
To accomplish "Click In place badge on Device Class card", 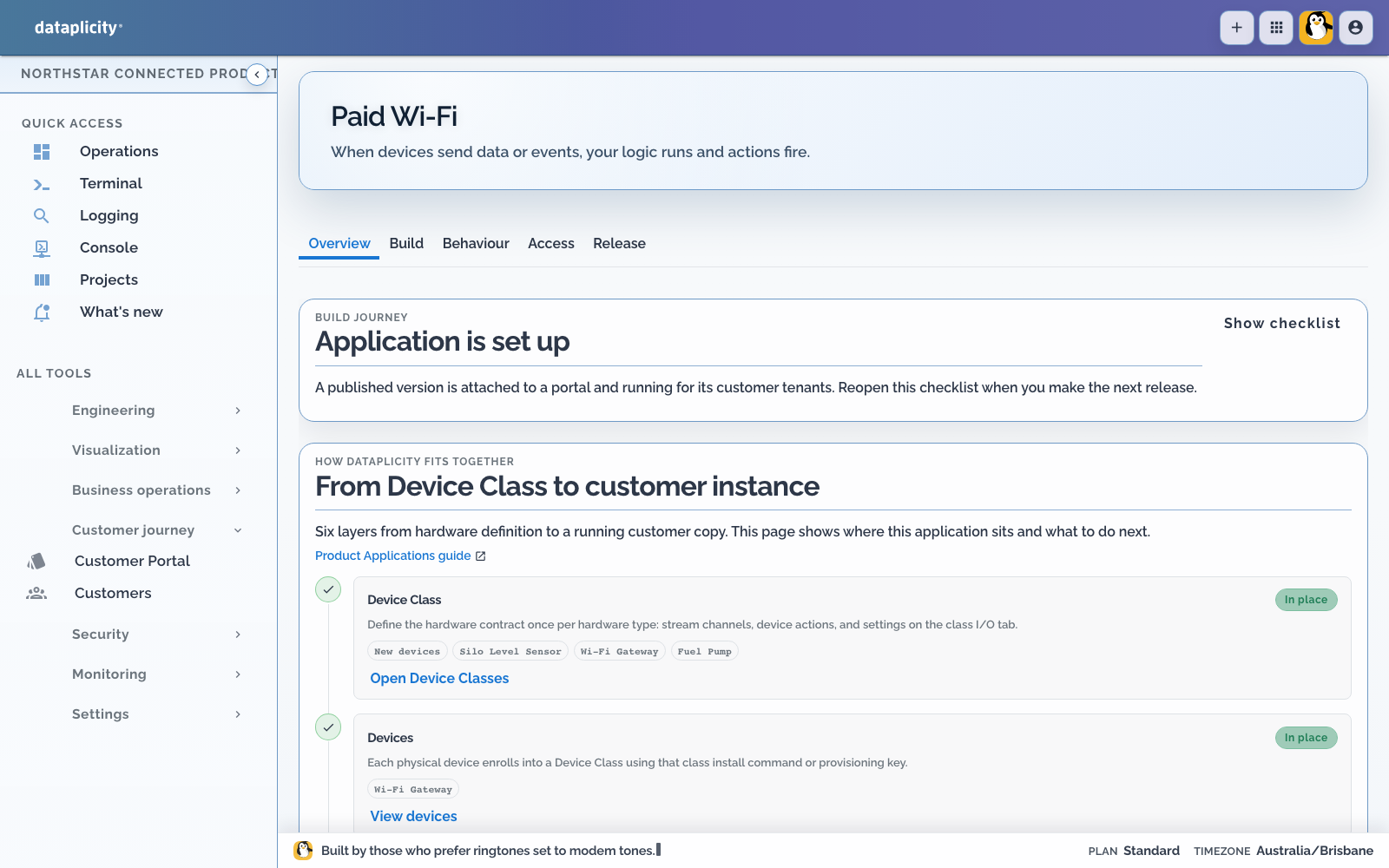I will [x=1307, y=600].
